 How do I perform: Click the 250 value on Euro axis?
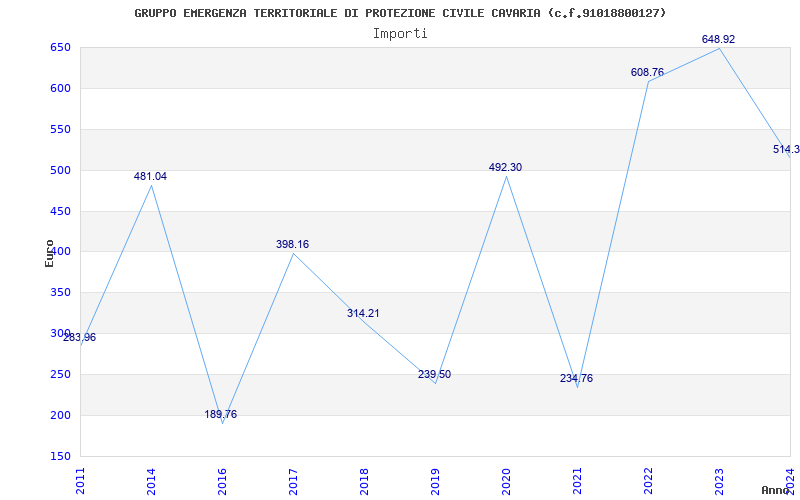click(x=60, y=374)
